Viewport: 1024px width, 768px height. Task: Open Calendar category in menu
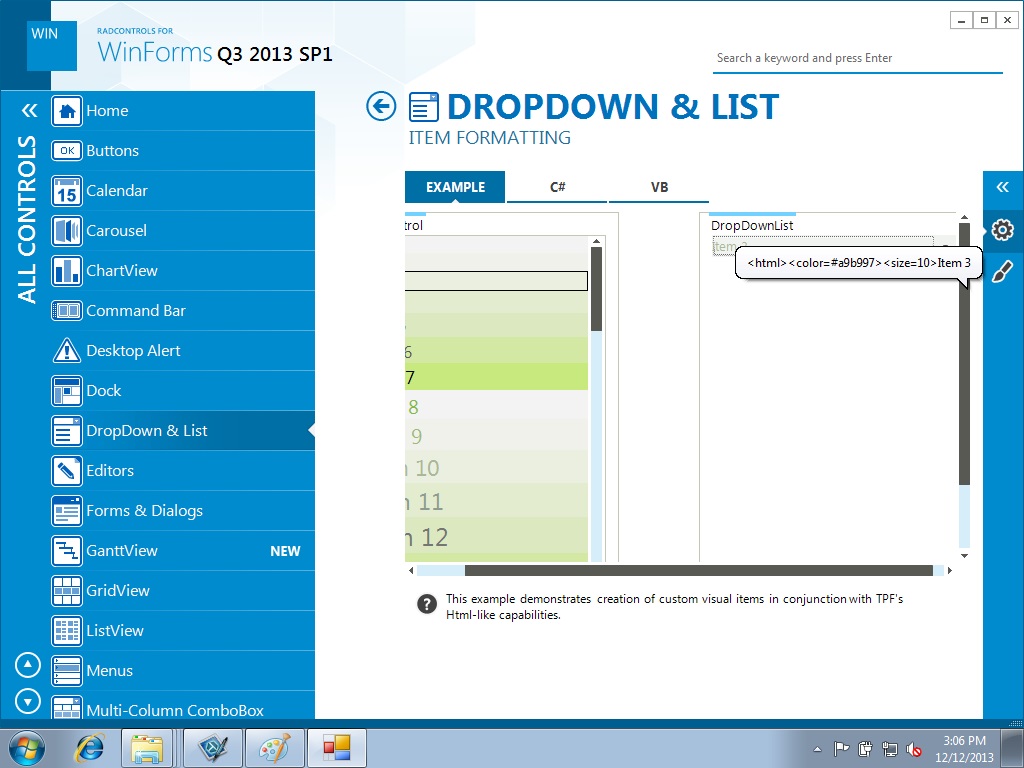click(x=183, y=191)
